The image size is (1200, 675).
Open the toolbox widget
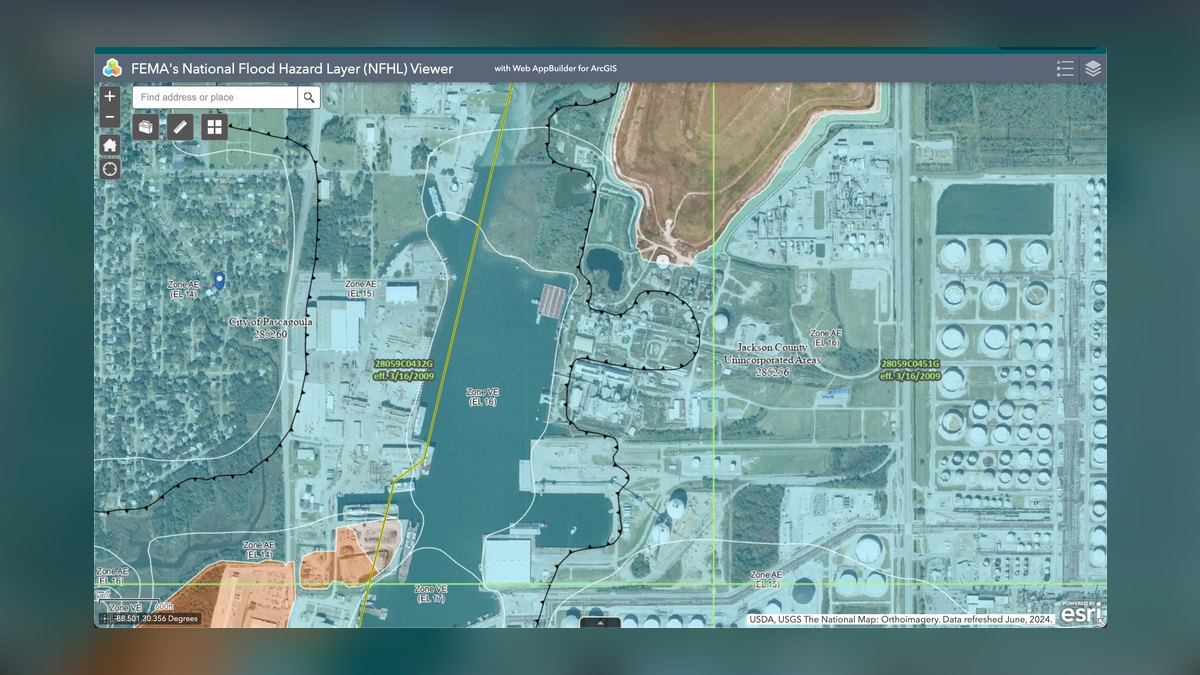146,127
